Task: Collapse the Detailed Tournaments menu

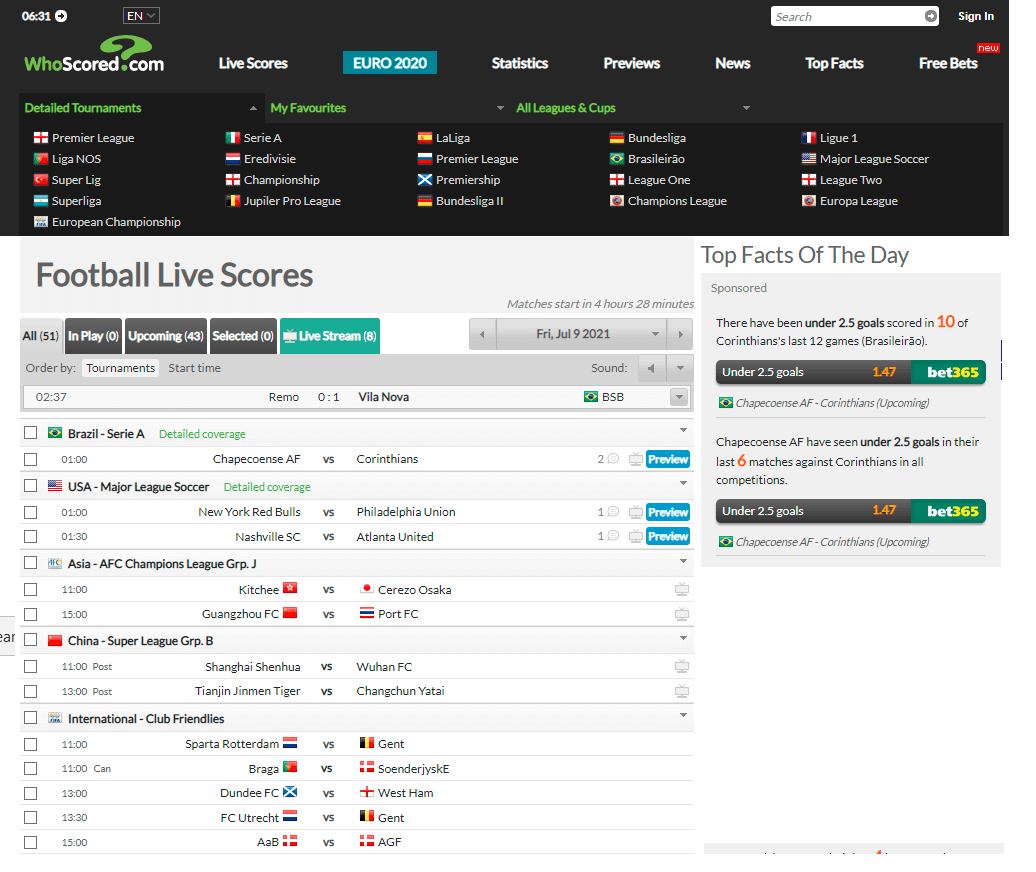Action: point(253,108)
